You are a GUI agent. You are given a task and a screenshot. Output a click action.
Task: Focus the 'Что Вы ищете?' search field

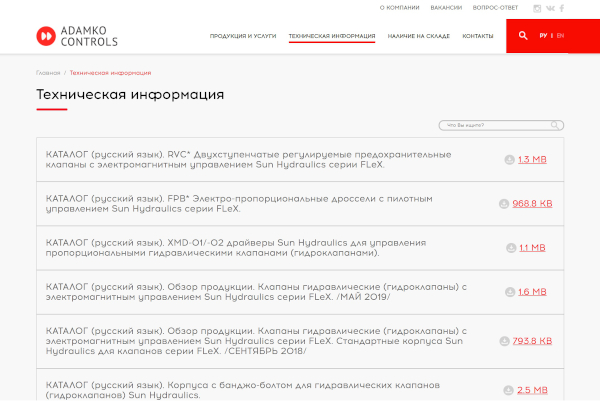click(501, 125)
